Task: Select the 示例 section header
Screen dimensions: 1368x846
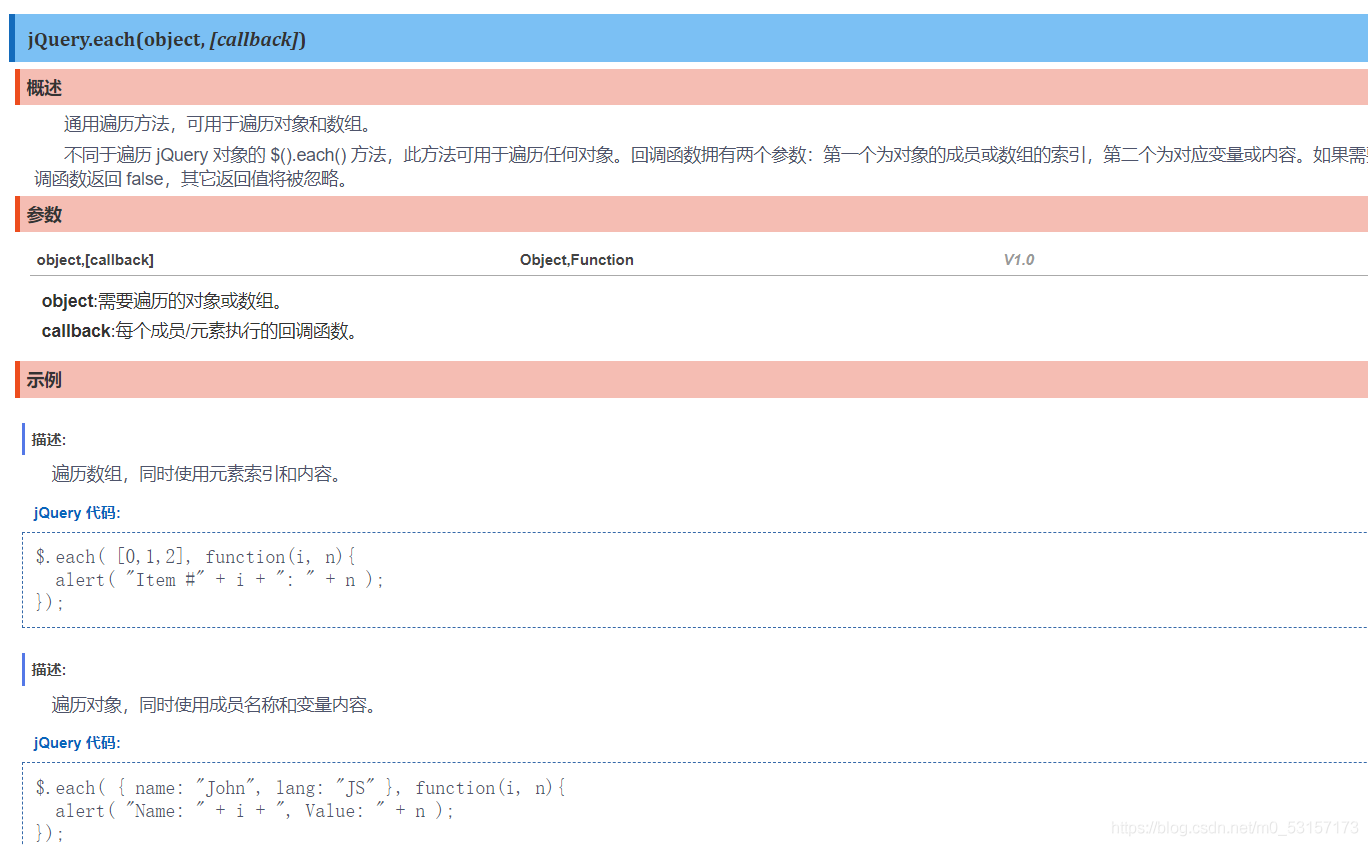Action: click(691, 380)
